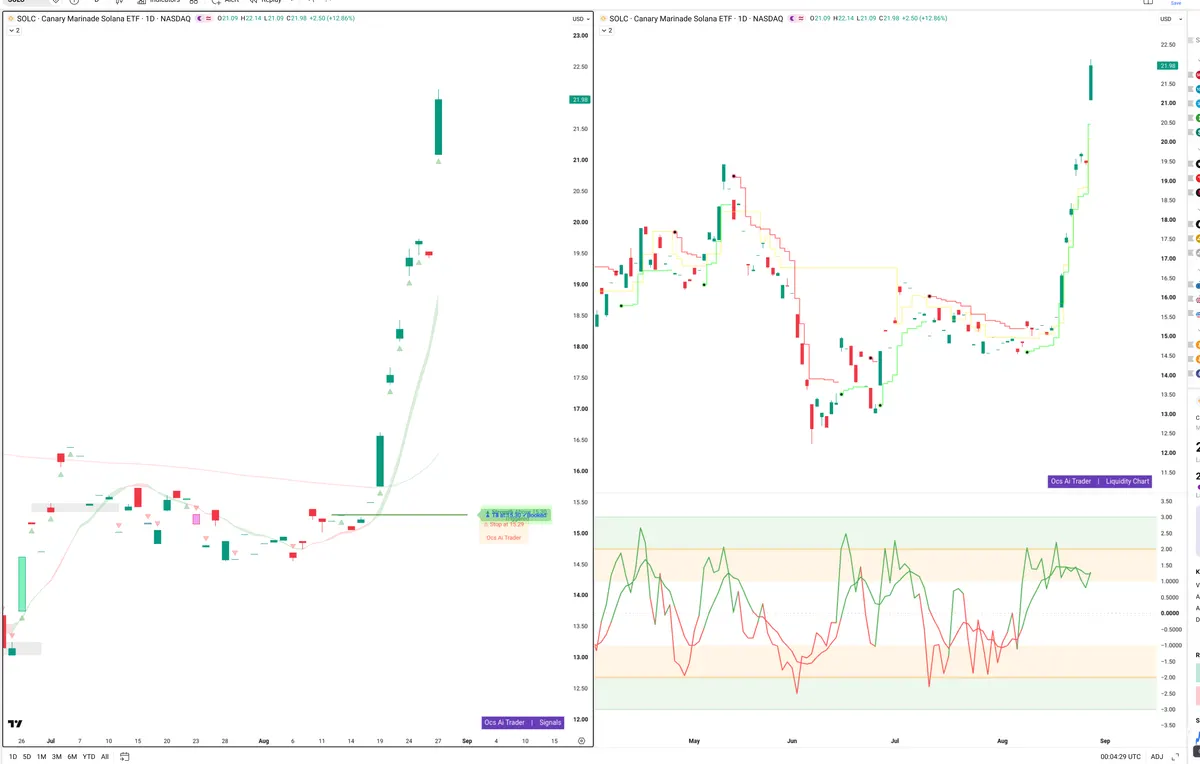Expand the indicator legend '2' on right chart
This screenshot has width=1200, height=764.
click(x=604, y=31)
